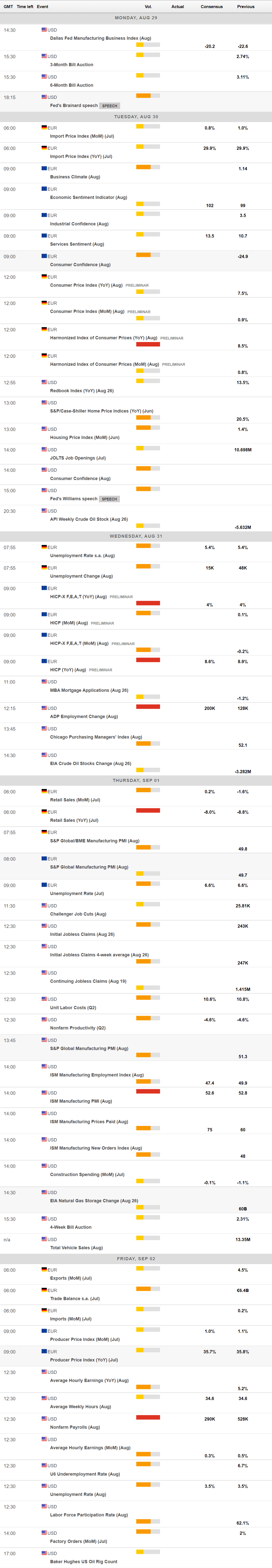272x1568 pixels.
Task: Click the Time left column header
Action: [x=25, y=7]
